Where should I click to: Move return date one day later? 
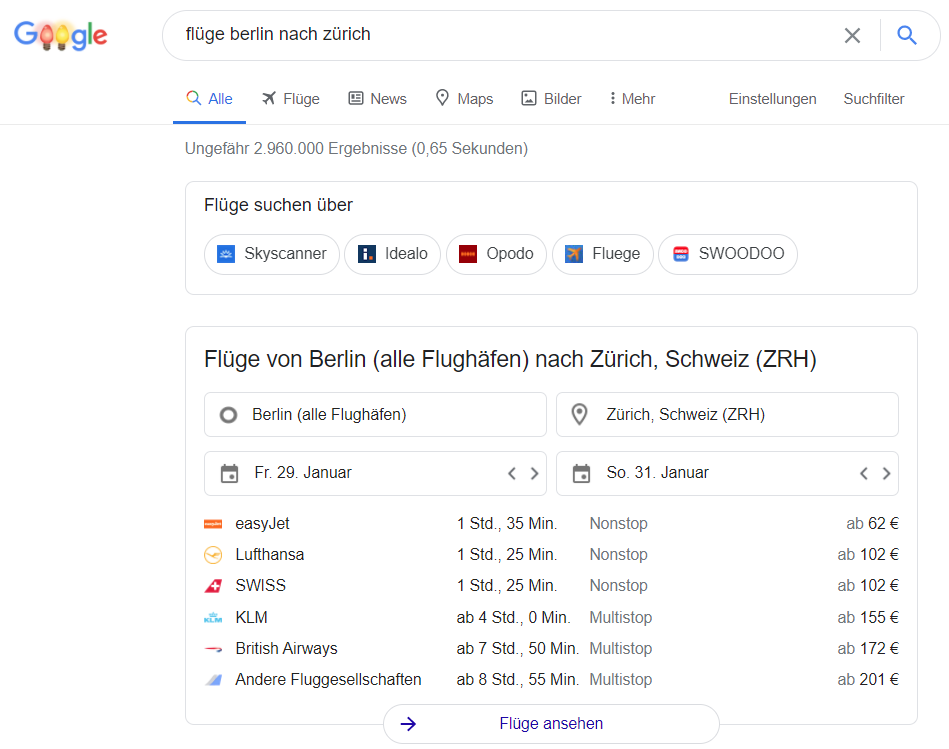[x=886, y=473]
